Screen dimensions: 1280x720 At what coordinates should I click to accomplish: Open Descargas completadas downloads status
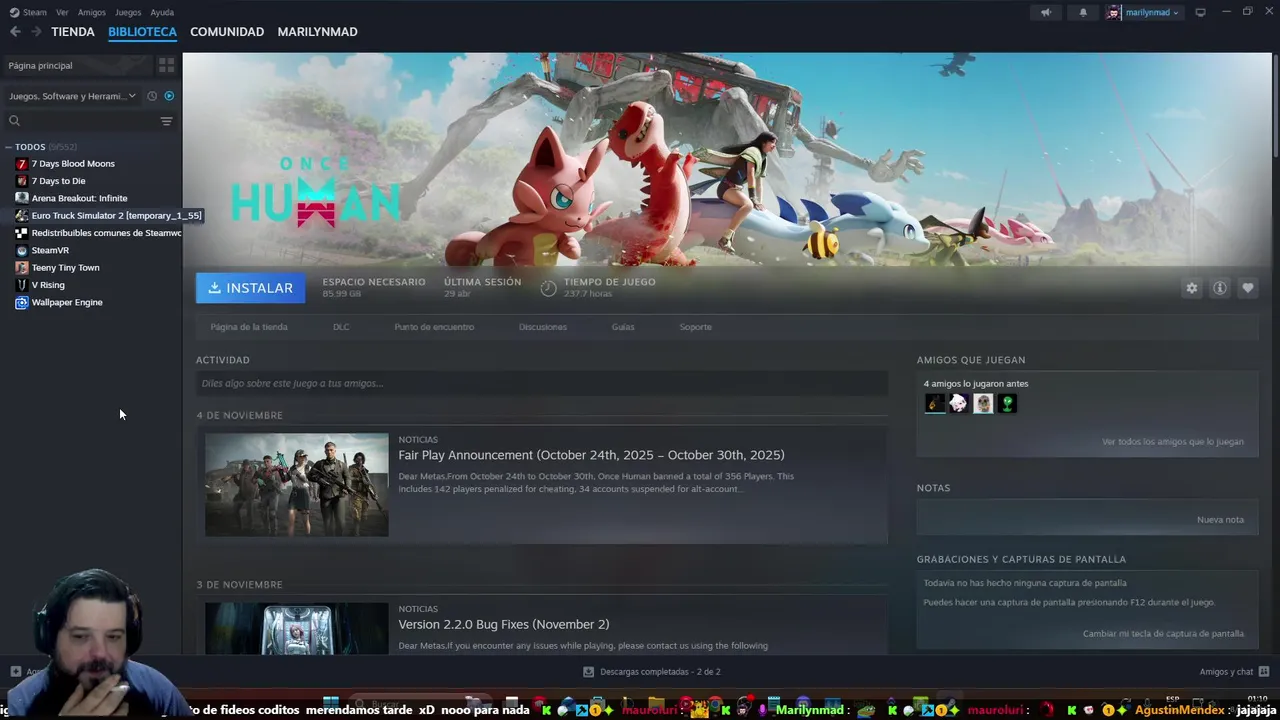coord(651,672)
